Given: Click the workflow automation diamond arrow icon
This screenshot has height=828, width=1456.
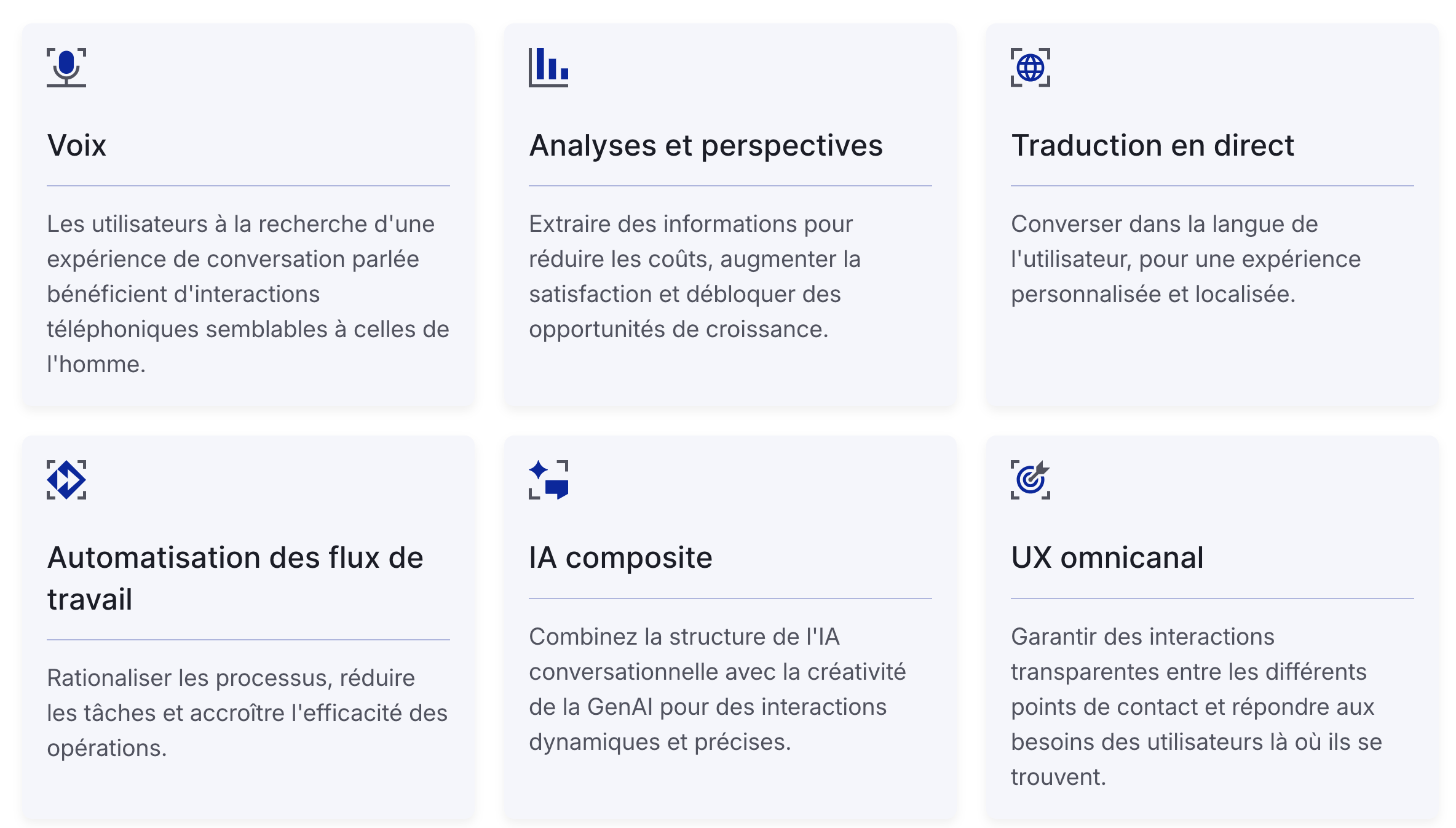Looking at the screenshot, I should click(66, 480).
